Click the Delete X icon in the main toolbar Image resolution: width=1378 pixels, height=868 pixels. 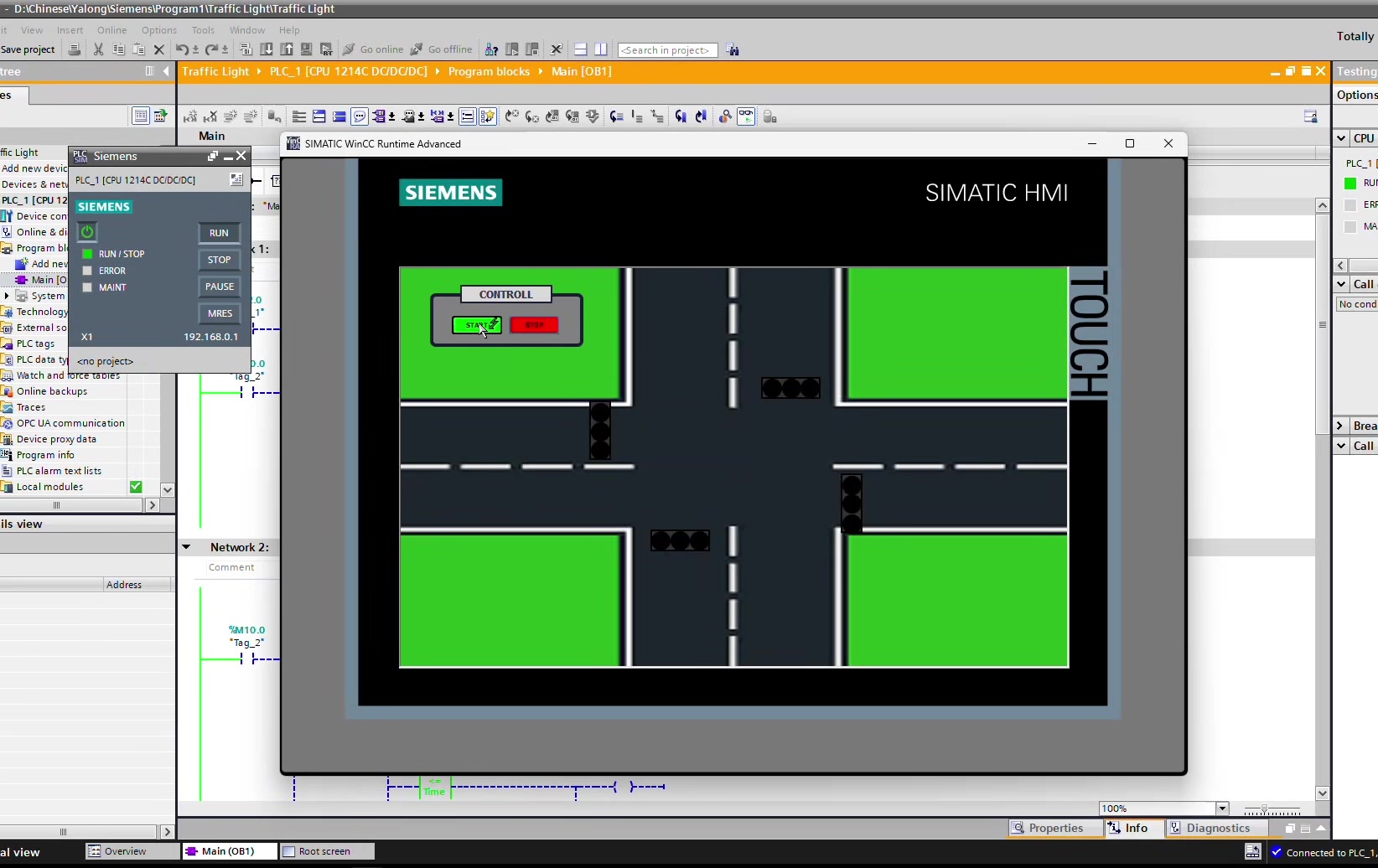pos(159,49)
